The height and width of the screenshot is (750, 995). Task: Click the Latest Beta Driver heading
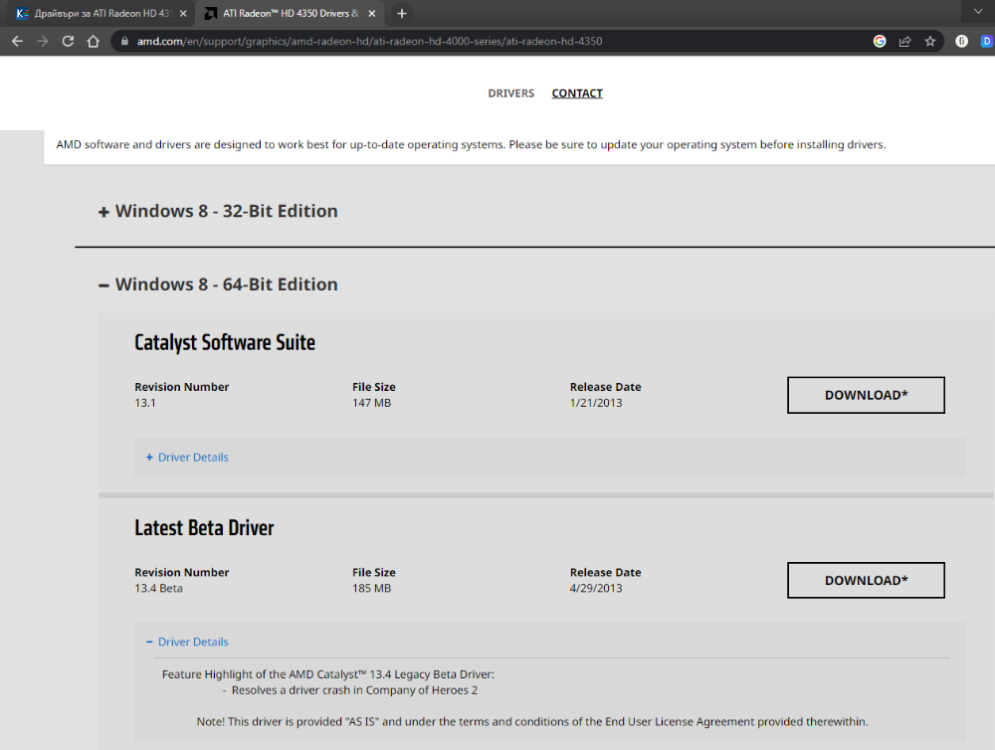(x=204, y=528)
